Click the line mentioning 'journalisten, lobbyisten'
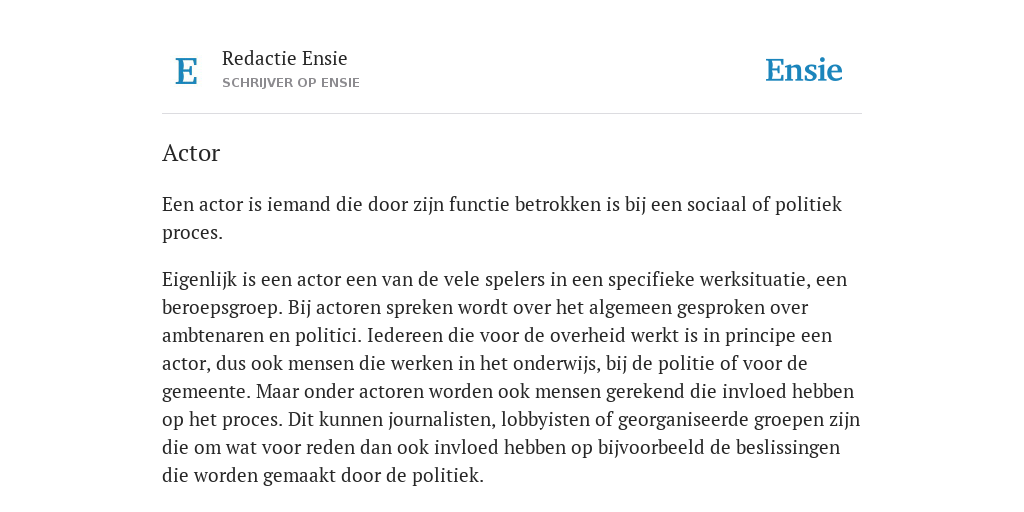Viewport: 1024px width, 512px height. click(x=511, y=420)
